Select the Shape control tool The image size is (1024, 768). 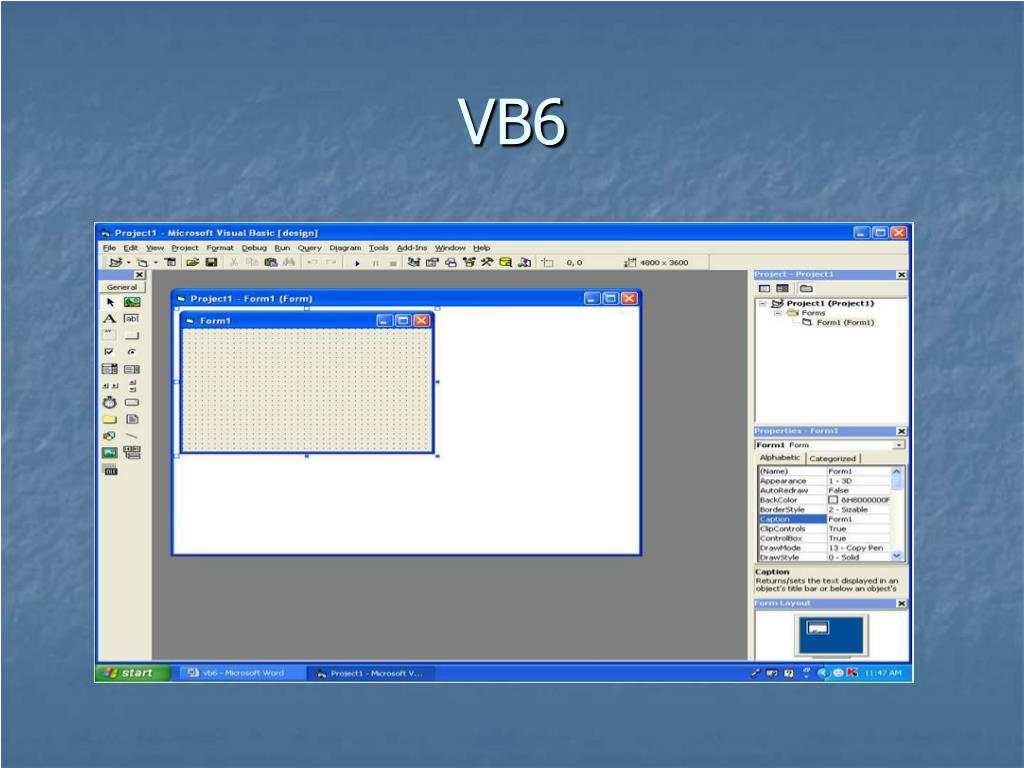coord(110,436)
